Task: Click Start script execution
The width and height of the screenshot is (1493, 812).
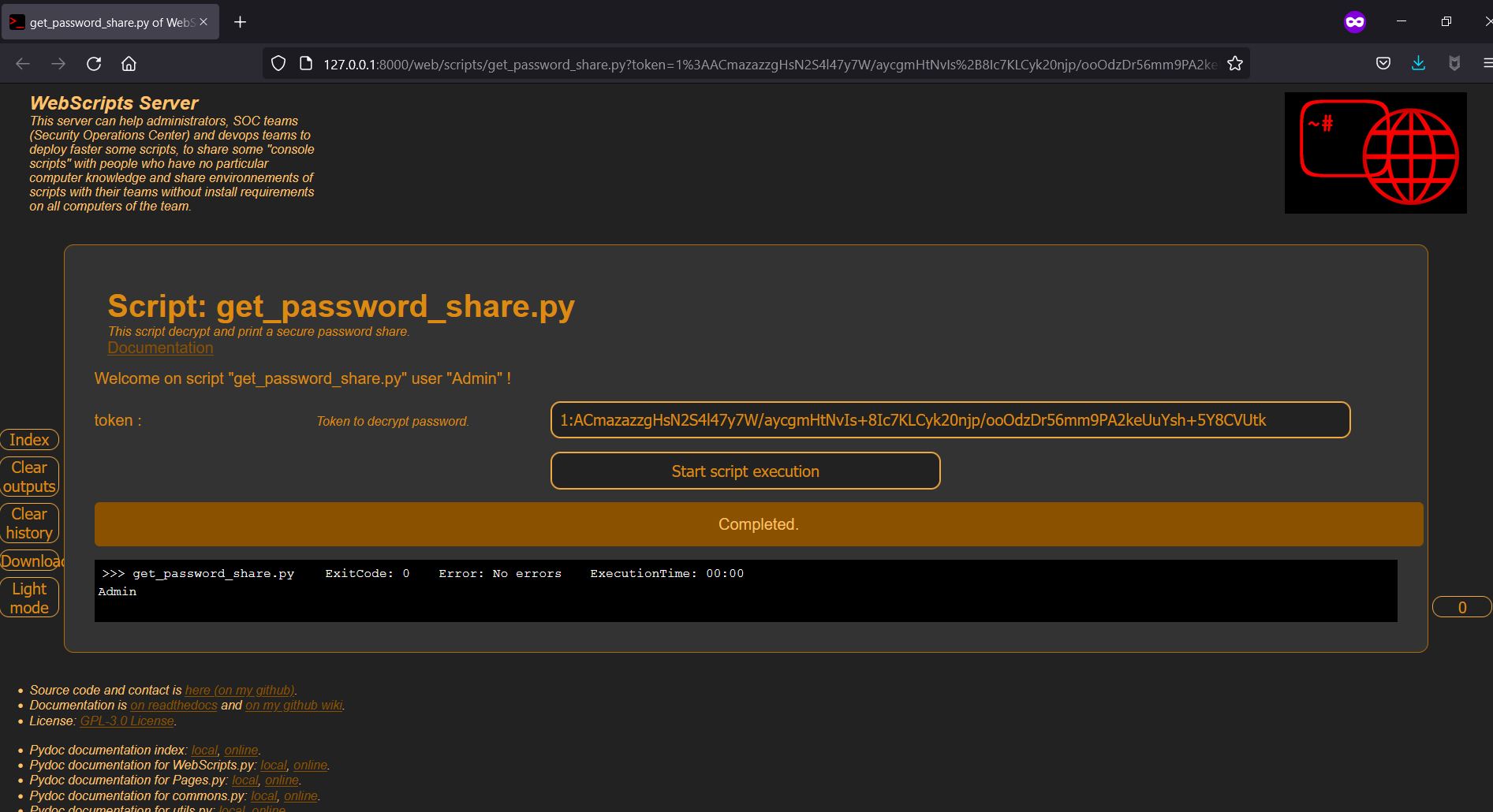Action: click(x=745, y=471)
